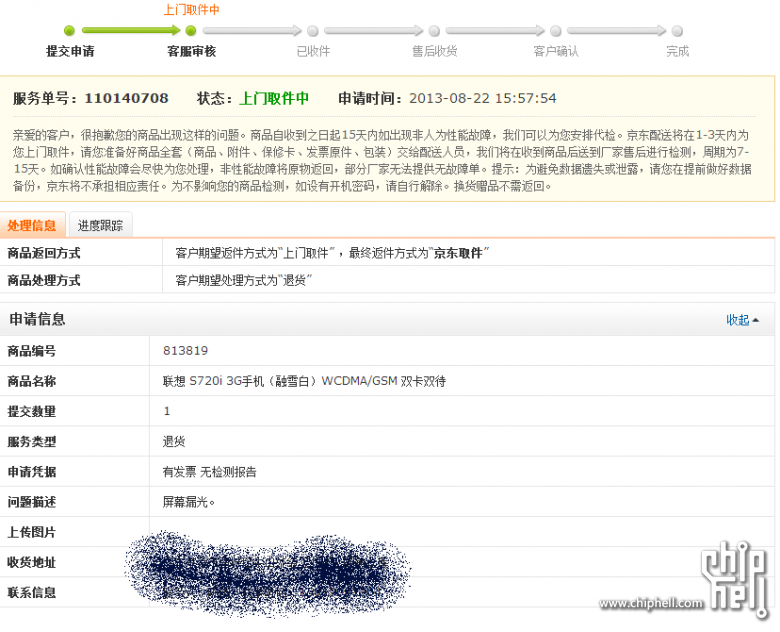Click 有发票 无检测报告 text
The height and width of the screenshot is (632, 780).
coord(209,472)
